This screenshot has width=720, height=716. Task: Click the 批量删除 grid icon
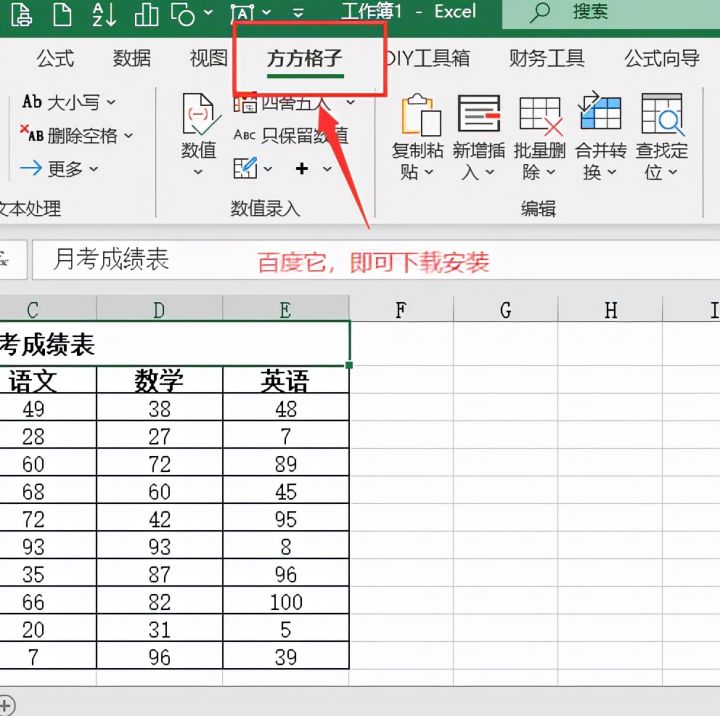coord(541,115)
